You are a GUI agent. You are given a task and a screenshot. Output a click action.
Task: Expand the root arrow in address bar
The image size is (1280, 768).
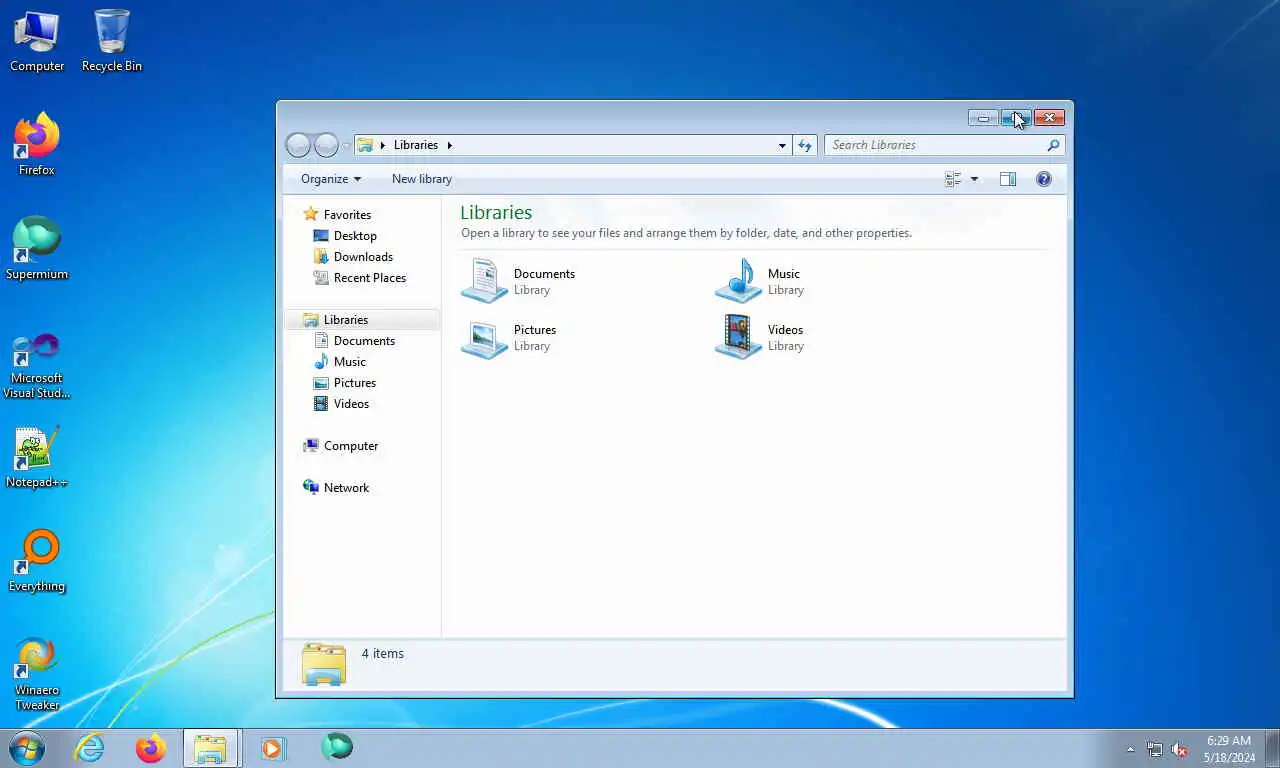(383, 145)
